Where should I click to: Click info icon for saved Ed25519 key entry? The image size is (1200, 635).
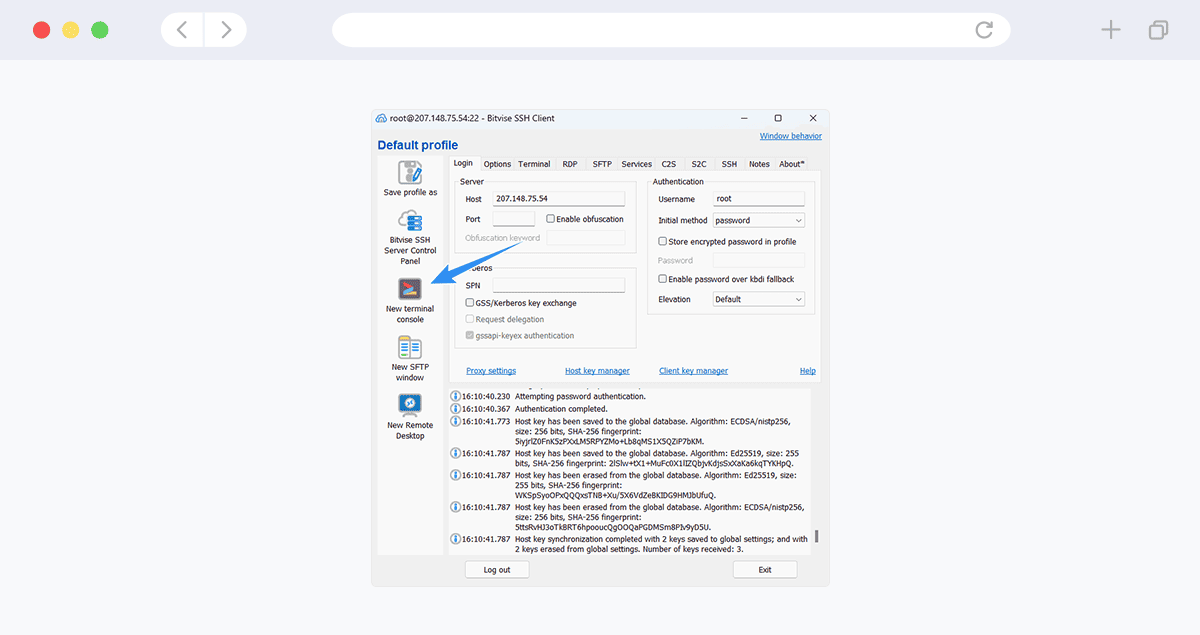(456, 453)
